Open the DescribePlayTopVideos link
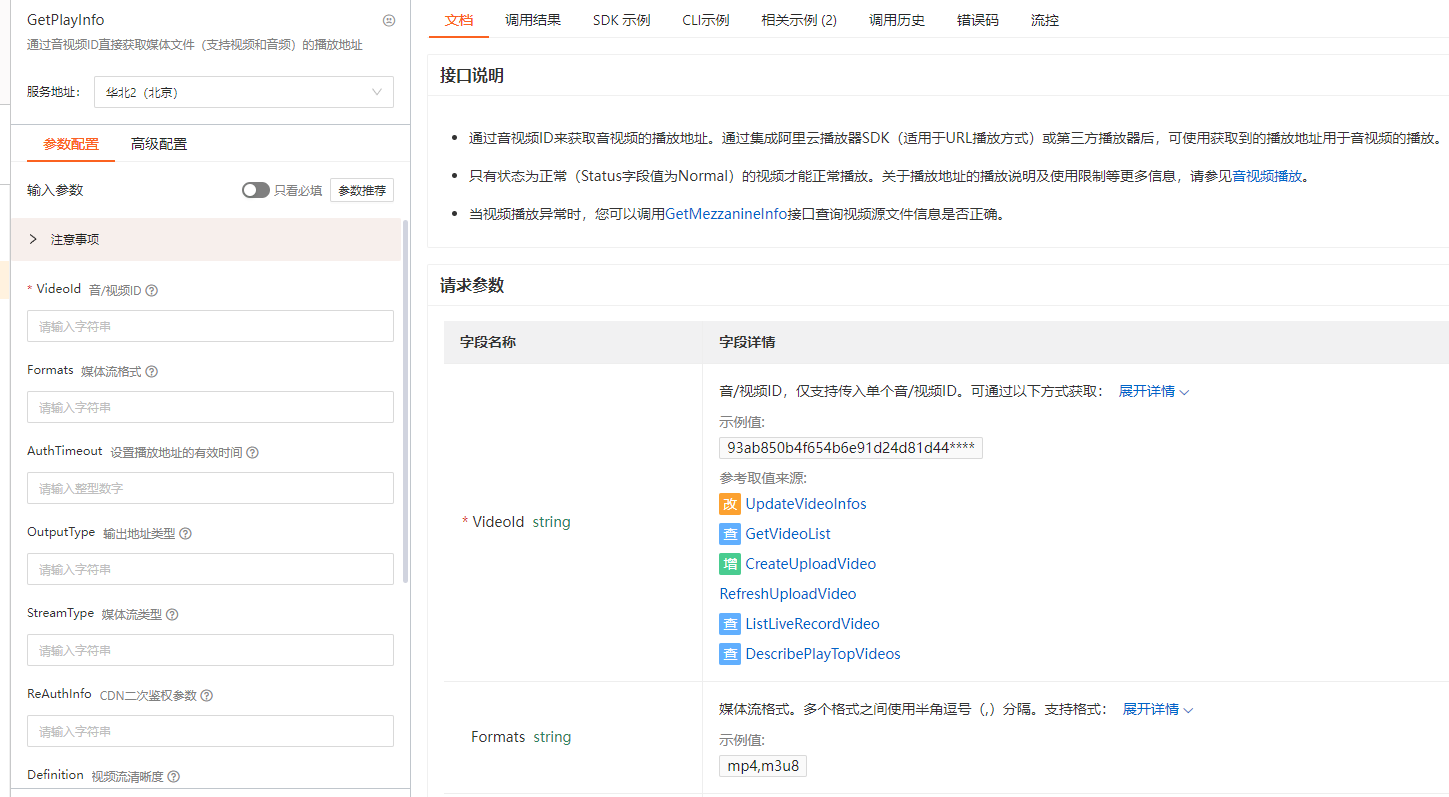 pos(823,654)
